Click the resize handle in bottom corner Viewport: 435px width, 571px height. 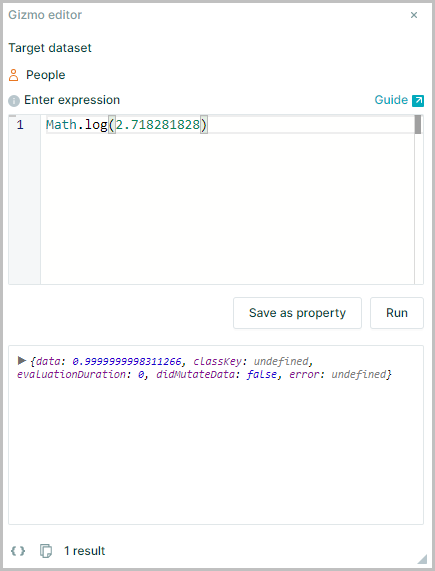click(422, 559)
